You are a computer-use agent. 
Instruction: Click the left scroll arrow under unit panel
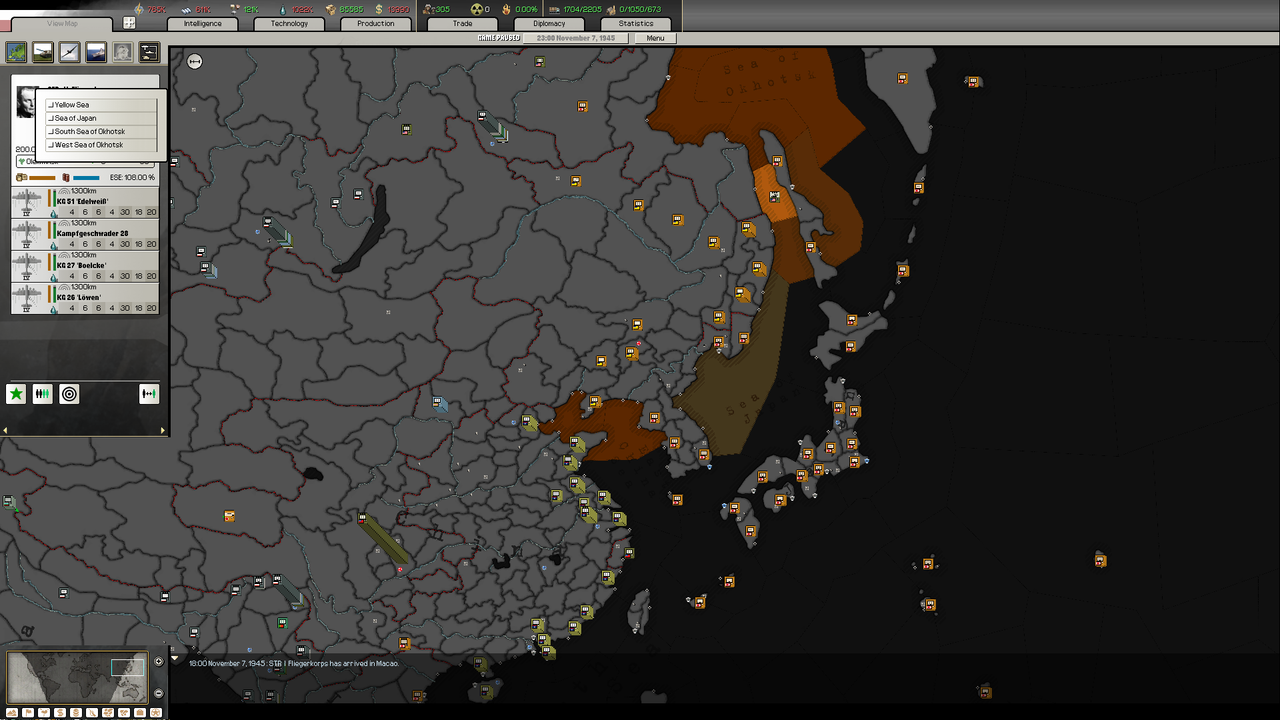[x=5, y=431]
